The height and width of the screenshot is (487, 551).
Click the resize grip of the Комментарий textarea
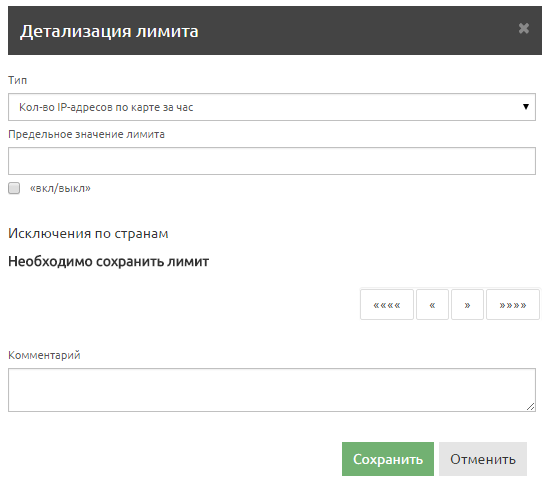click(531, 407)
